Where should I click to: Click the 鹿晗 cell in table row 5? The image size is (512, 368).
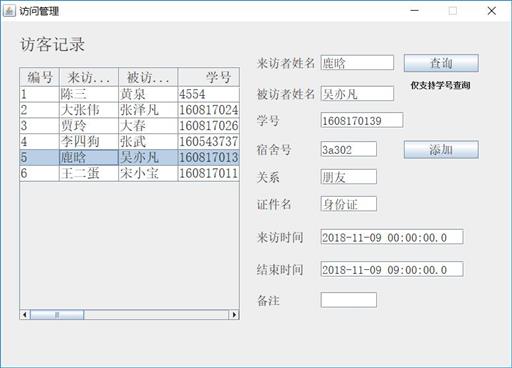tap(89, 157)
